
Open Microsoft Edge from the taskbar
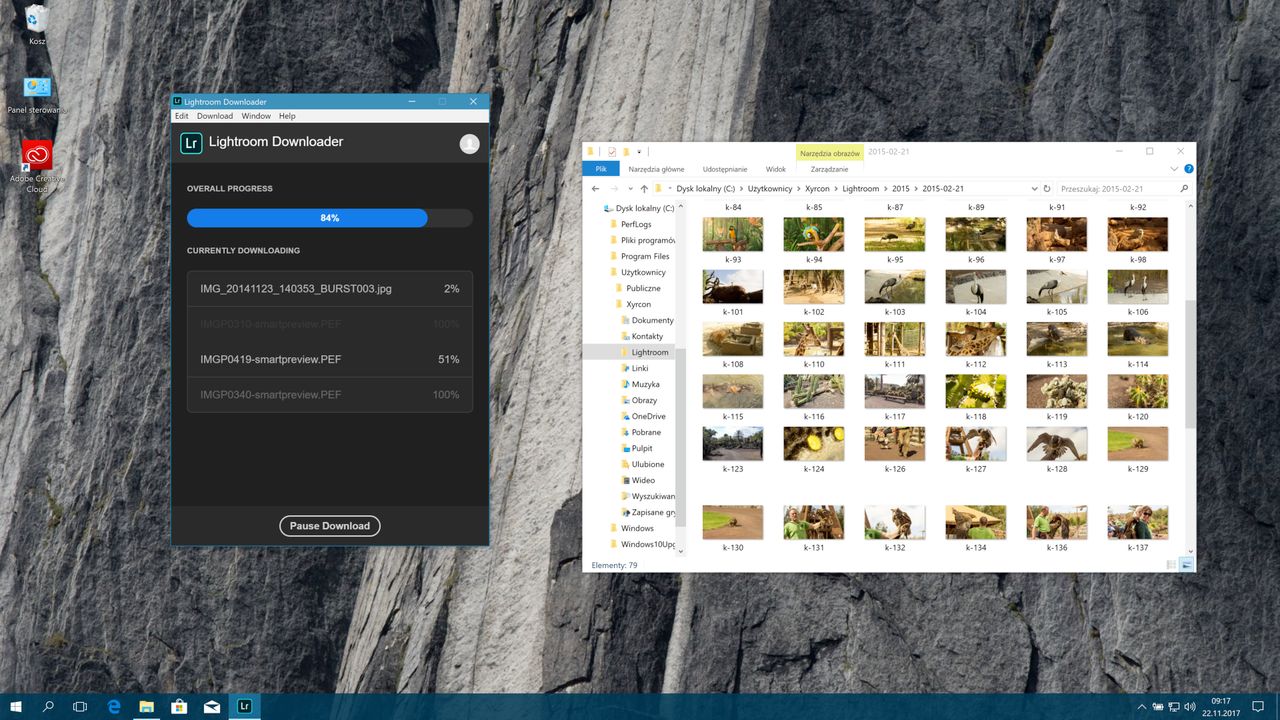(x=114, y=706)
